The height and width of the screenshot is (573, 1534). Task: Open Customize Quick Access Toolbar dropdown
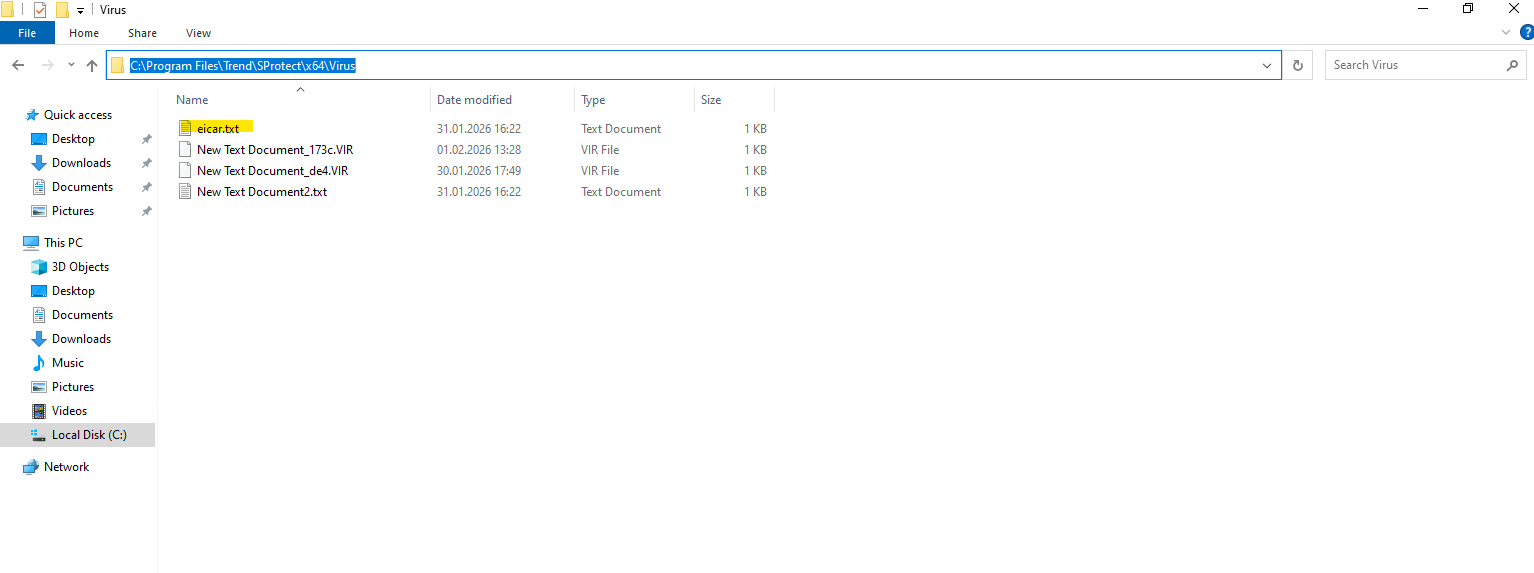[x=80, y=10]
